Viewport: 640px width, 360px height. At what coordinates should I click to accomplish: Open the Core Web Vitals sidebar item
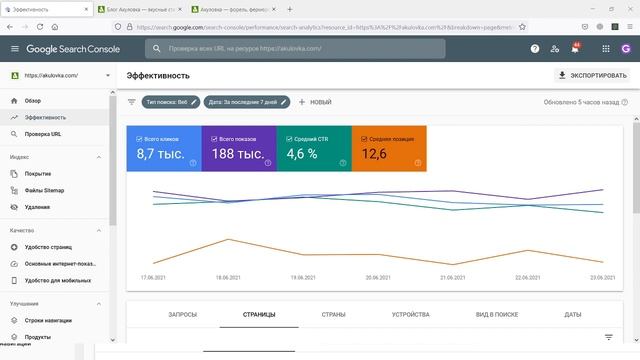(55, 264)
